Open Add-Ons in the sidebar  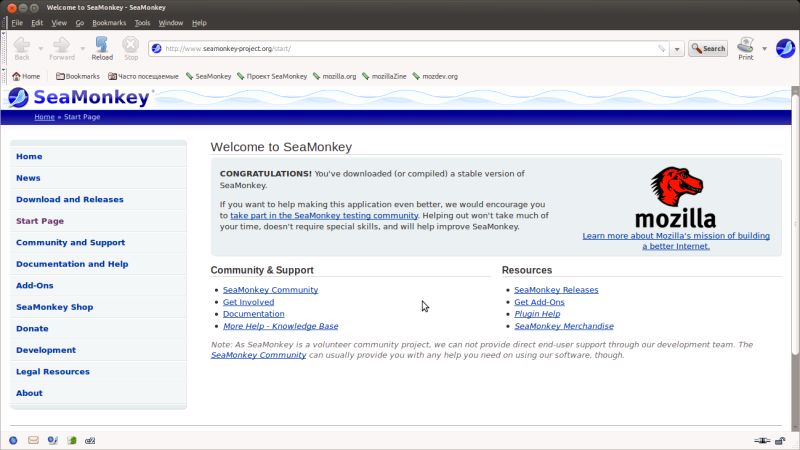[x=34, y=286]
